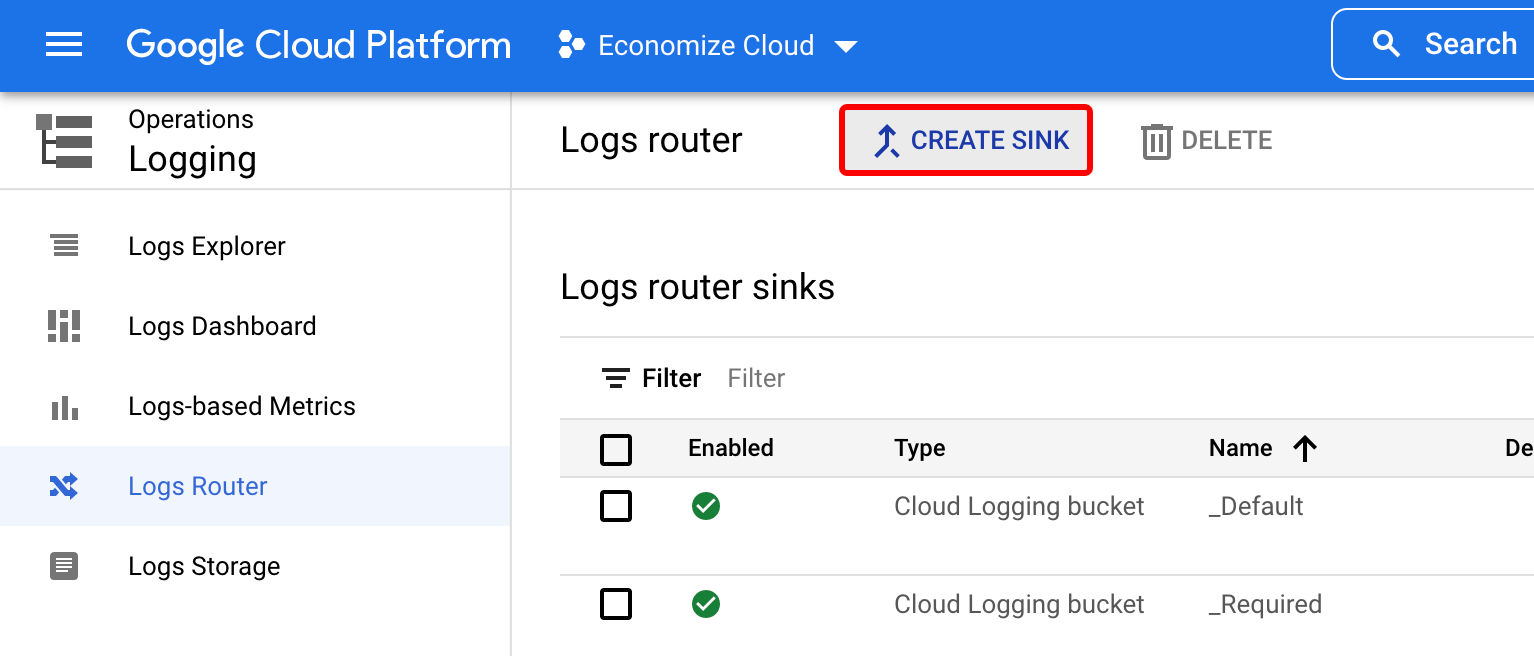Click the Logs Storage document icon
Screen dimensions: 1534x656
(64, 566)
